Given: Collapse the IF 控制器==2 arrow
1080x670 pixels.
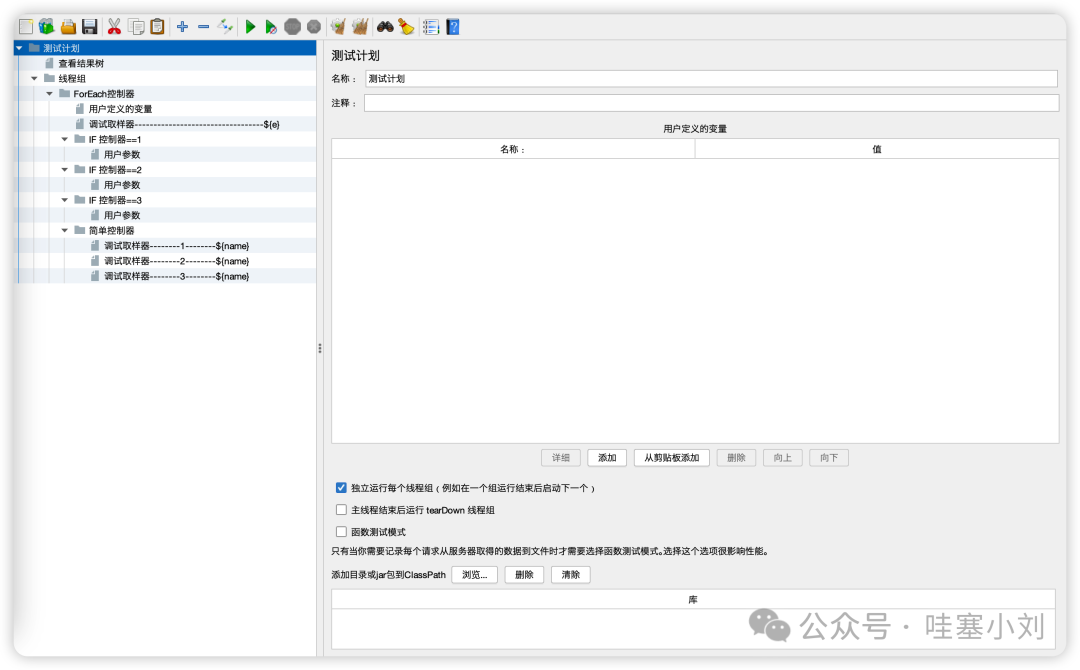Looking at the screenshot, I should [x=65, y=169].
